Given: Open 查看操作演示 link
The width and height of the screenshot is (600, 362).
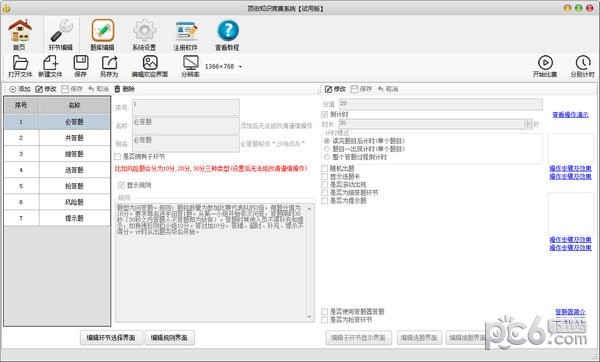Looking at the screenshot, I should click(570, 114).
